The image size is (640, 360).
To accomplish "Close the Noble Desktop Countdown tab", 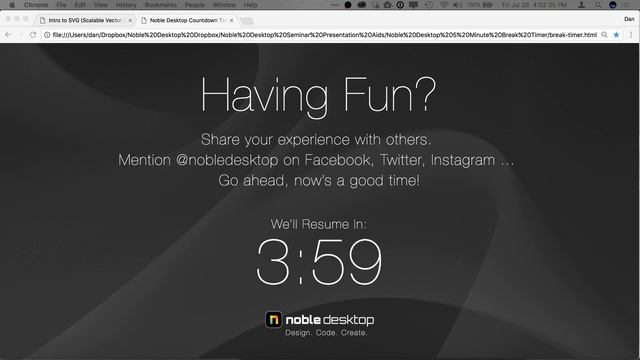I will (231, 20).
